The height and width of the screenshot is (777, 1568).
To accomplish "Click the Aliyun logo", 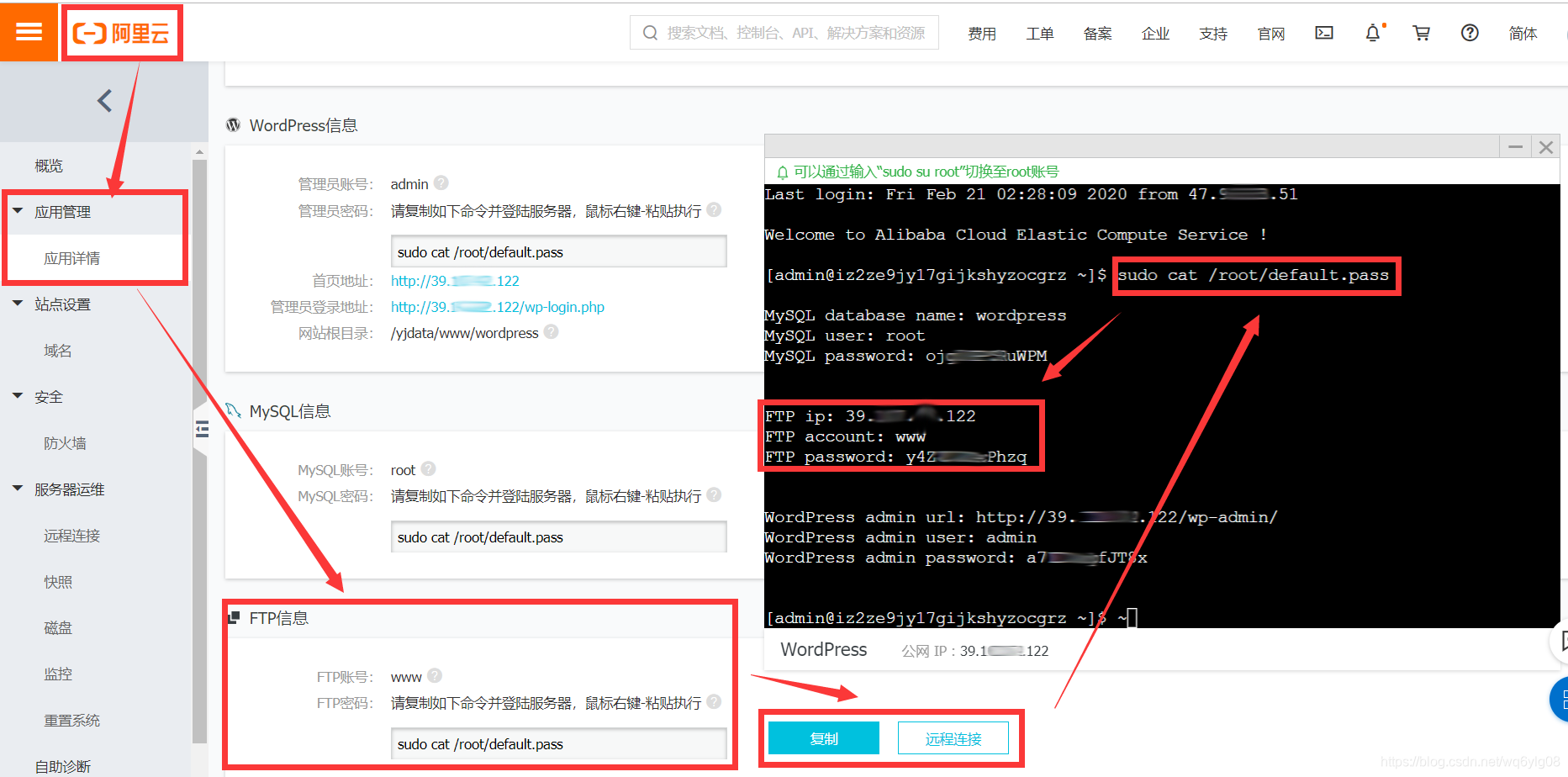I will pyautogui.click(x=122, y=33).
